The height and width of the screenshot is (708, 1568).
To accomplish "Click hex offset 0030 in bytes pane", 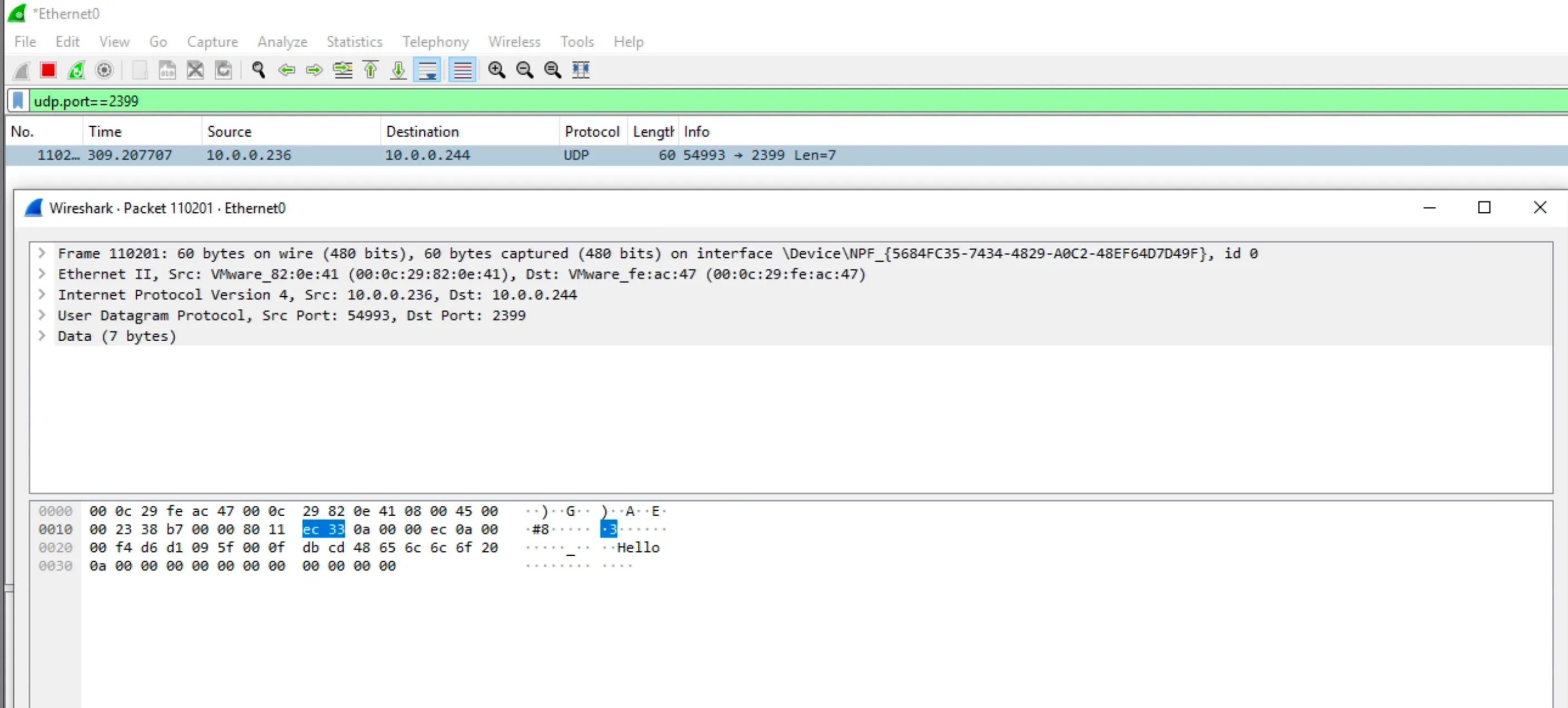I will (x=56, y=566).
